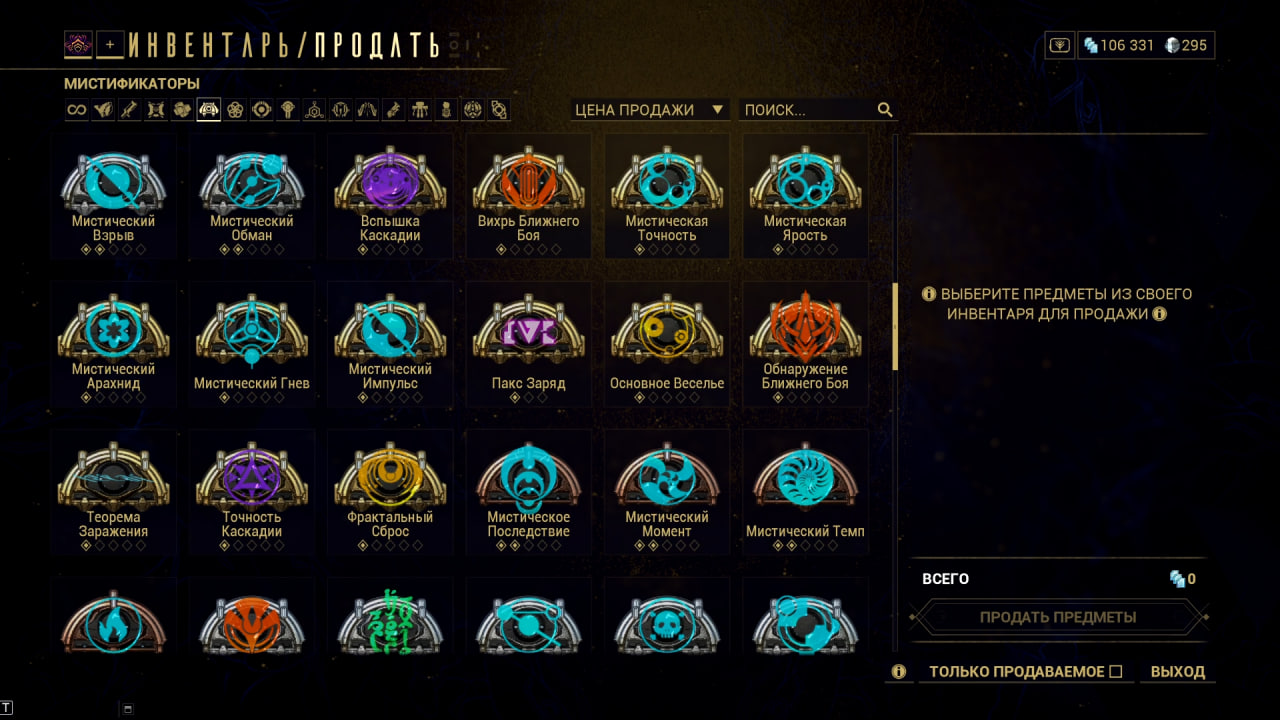Select the Теорема Заражения arcane
Image resolution: width=1280 pixels, height=720 pixels.
[113, 493]
